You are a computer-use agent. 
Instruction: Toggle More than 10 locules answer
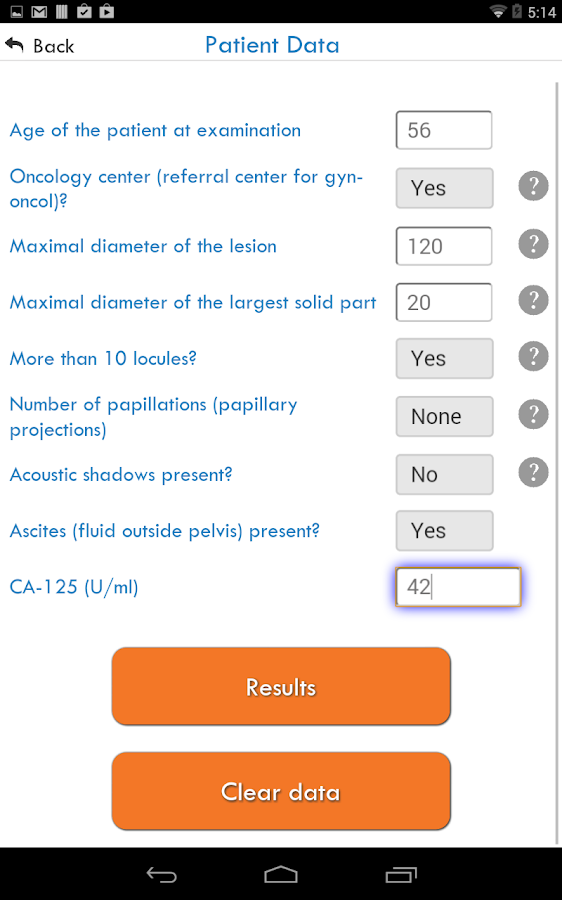(x=444, y=359)
